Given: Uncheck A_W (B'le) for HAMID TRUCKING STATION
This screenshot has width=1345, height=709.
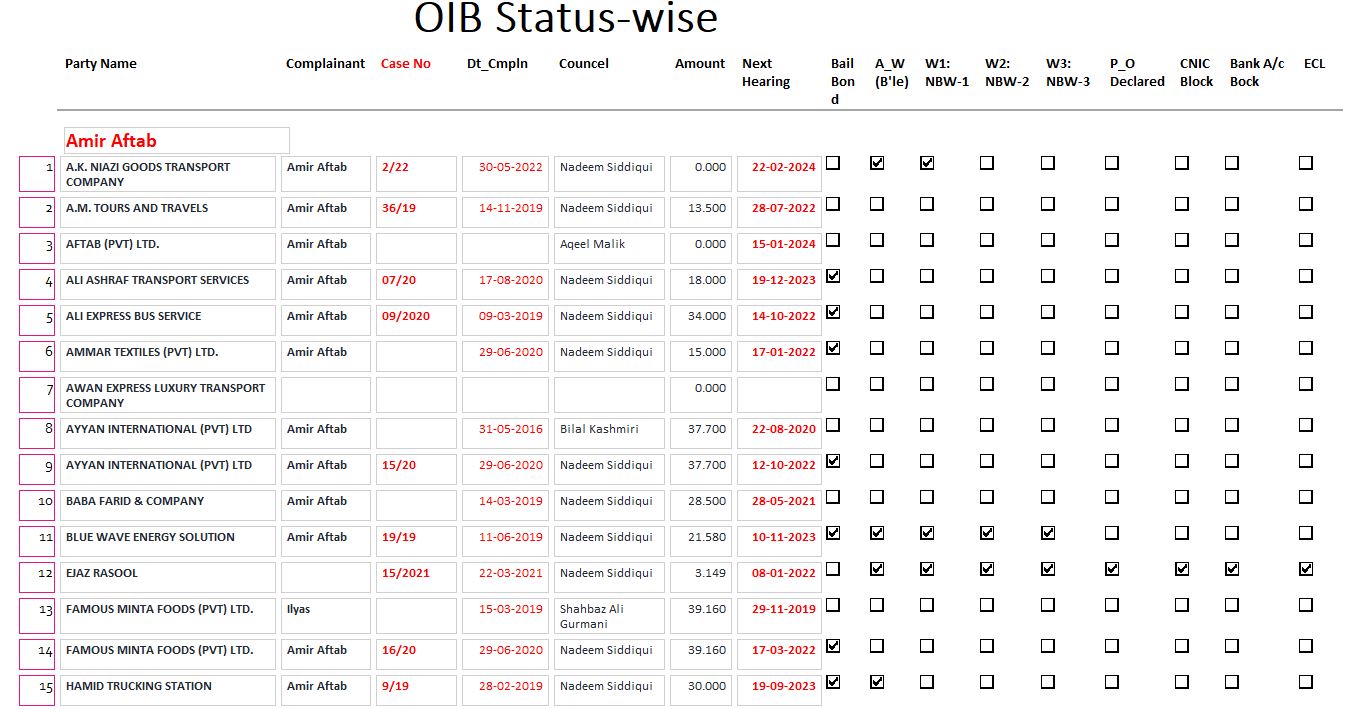Looking at the screenshot, I should point(878,681).
